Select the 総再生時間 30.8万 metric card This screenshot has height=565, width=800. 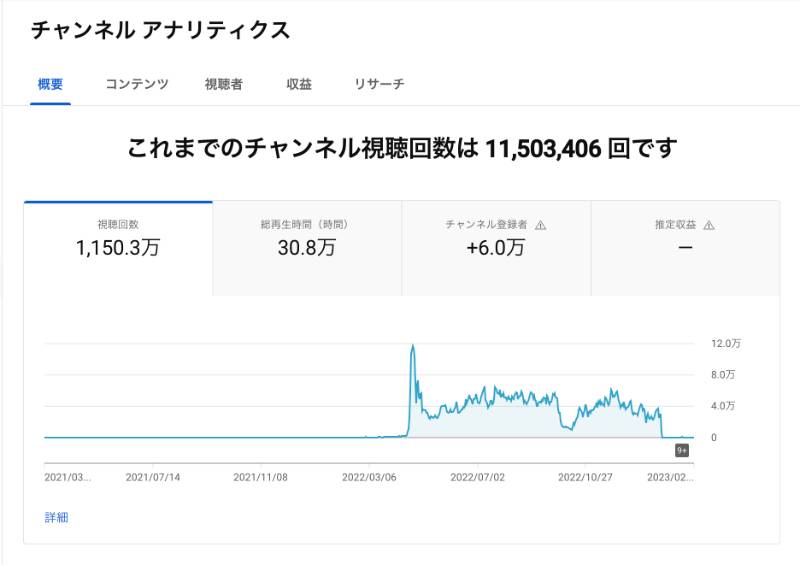click(x=307, y=249)
